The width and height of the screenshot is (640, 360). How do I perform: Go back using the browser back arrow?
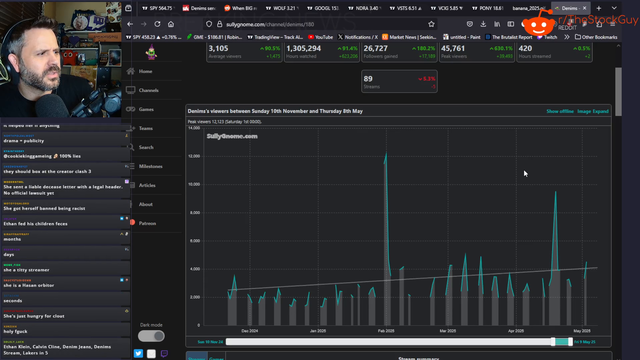130,24
